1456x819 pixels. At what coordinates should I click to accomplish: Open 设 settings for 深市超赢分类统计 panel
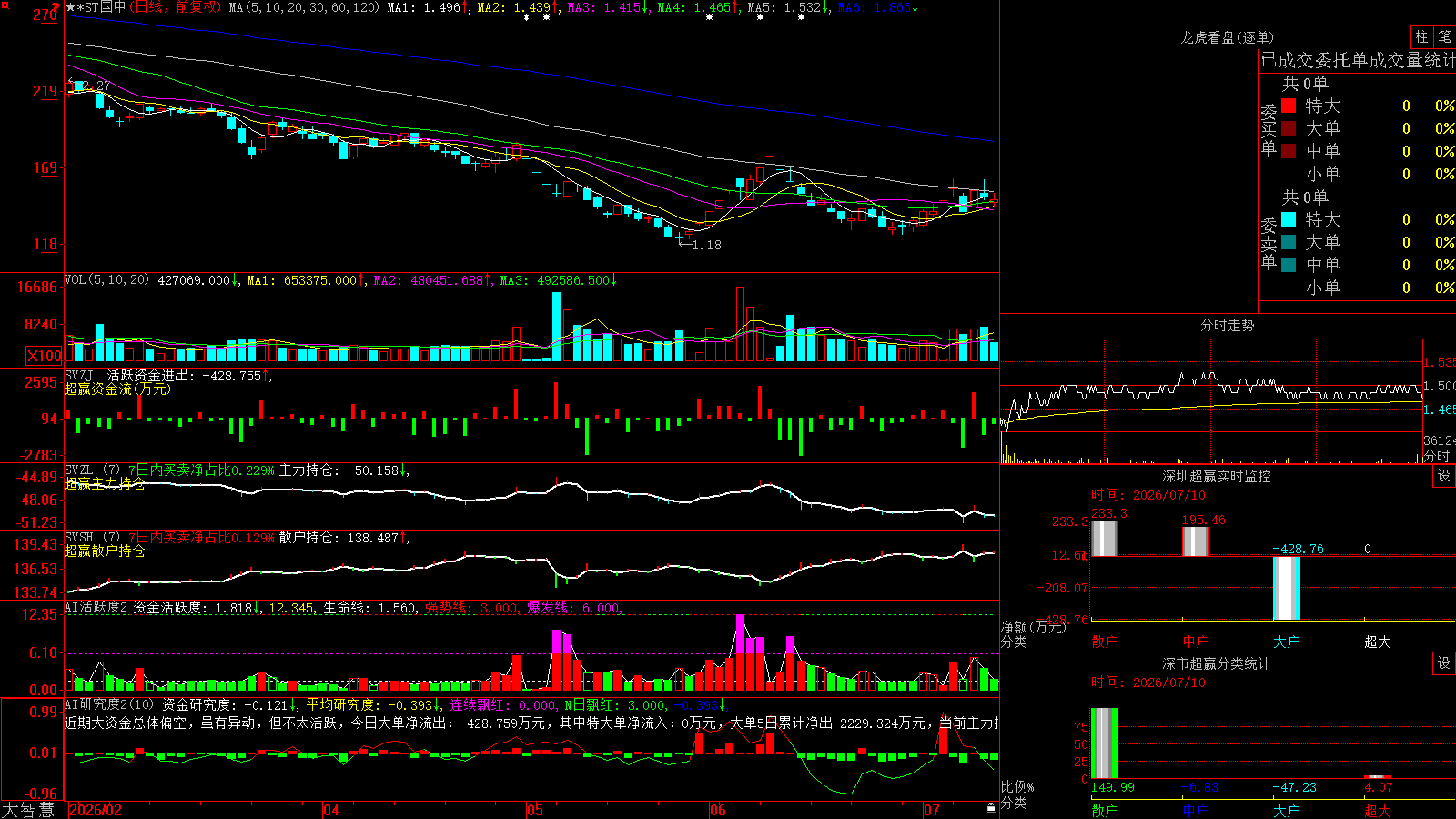pyautogui.click(x=1444, y=663)
